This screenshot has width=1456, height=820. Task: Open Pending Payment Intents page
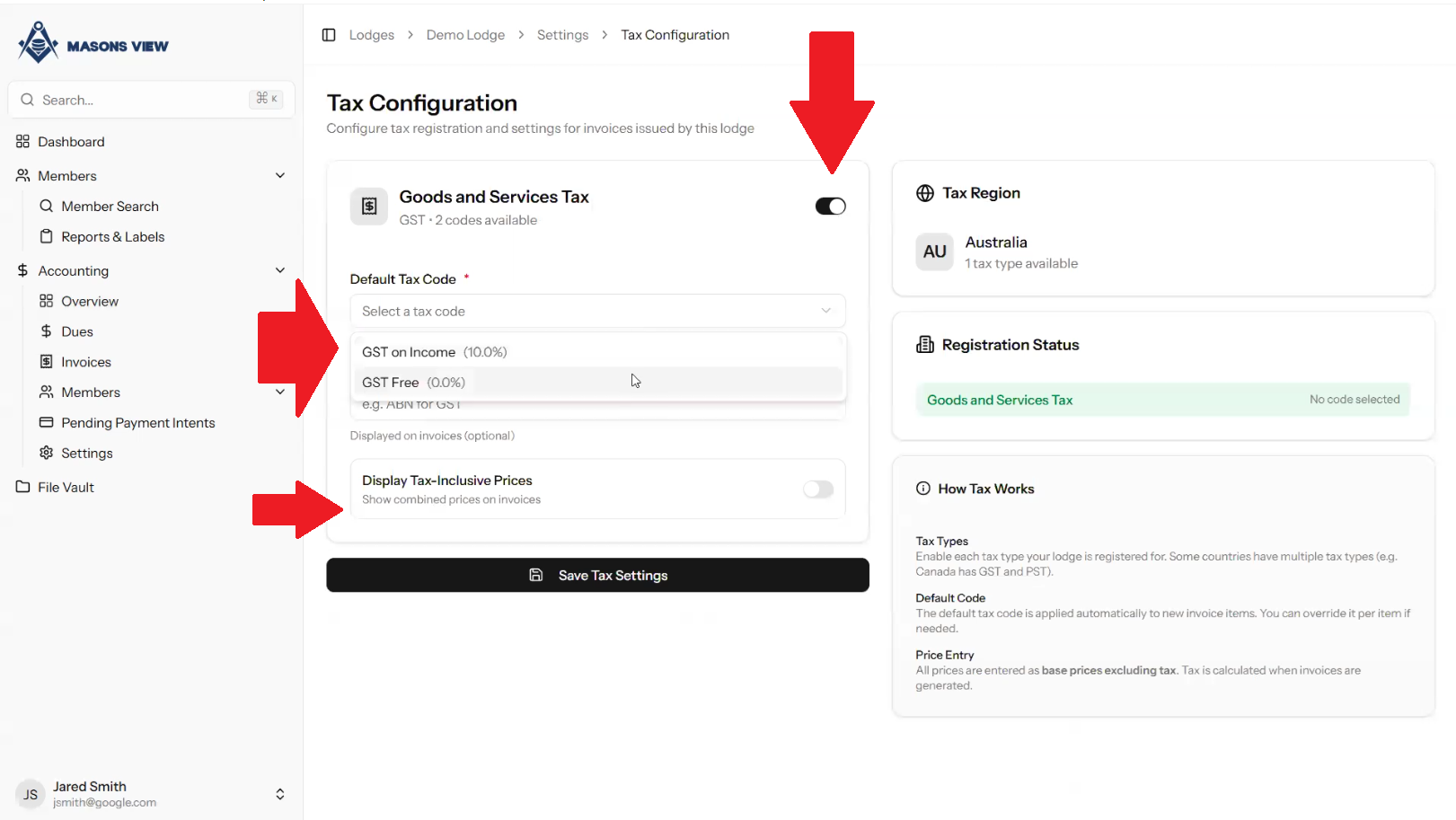tap(137, 423)
